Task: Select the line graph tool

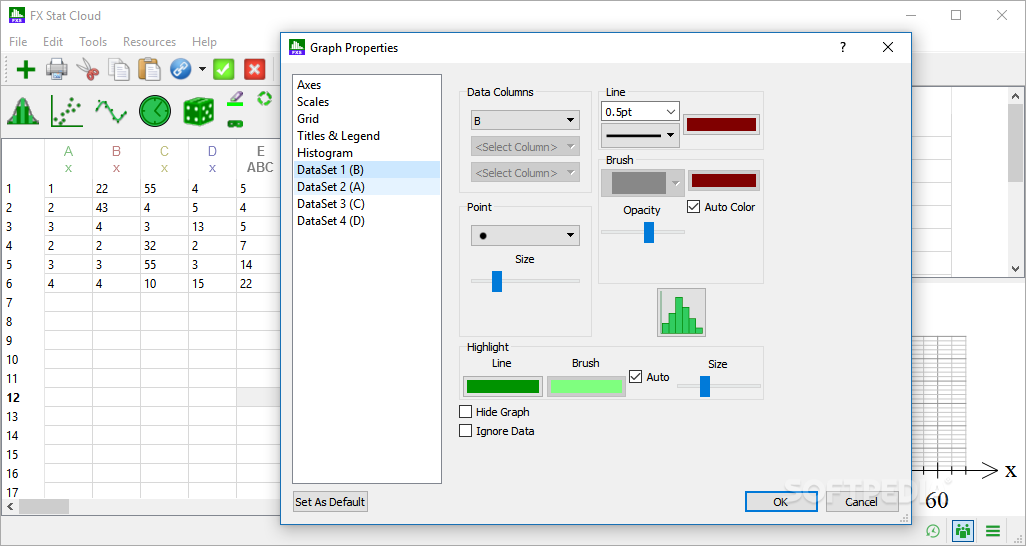Action: pos(111,111)
